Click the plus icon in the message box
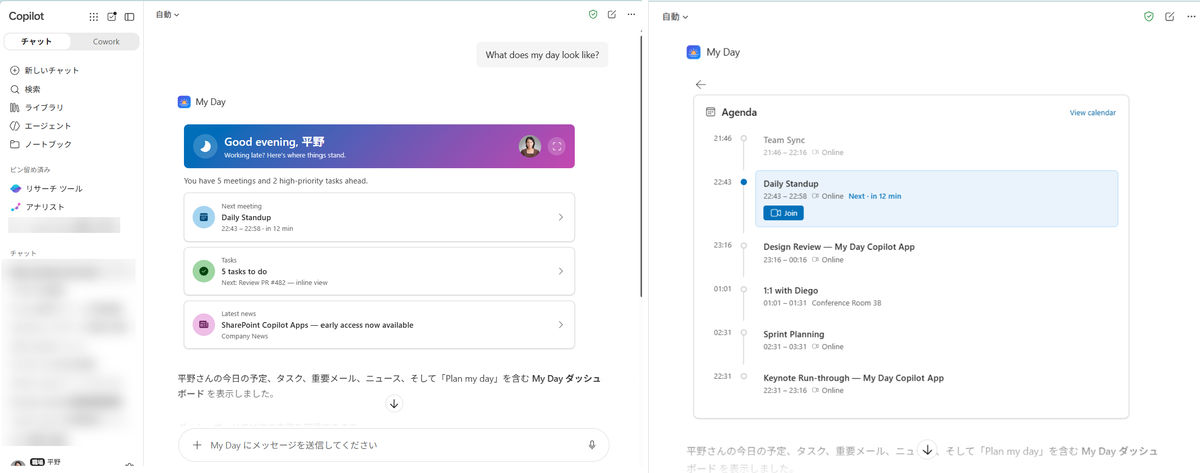 (197, 445)
